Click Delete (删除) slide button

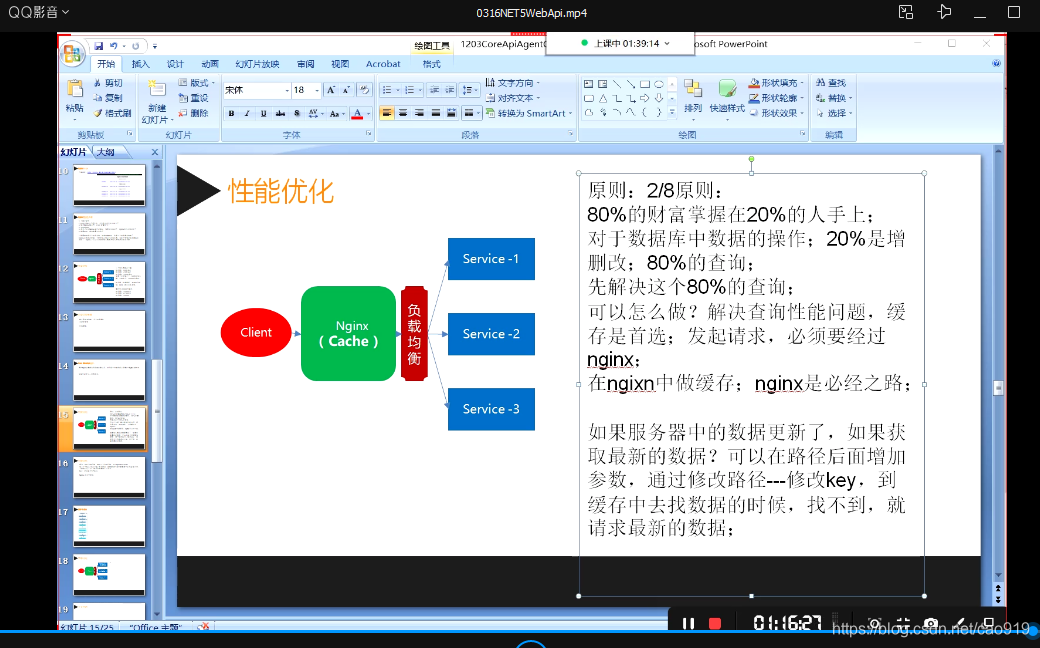click(x=194, y=113)
